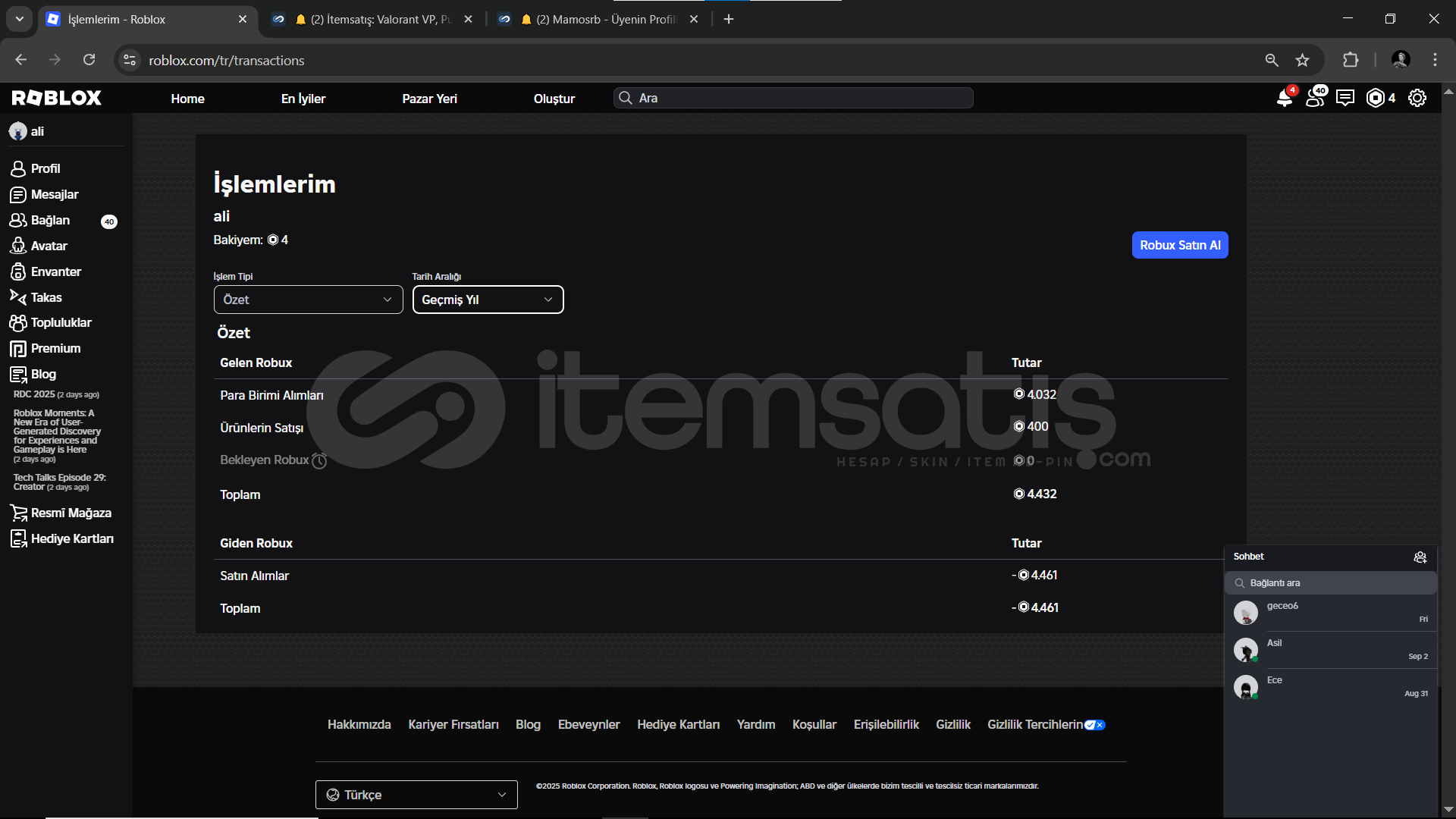1456x819 pixels.
Task: Open chat with Ece
Action: point(1331,687)
